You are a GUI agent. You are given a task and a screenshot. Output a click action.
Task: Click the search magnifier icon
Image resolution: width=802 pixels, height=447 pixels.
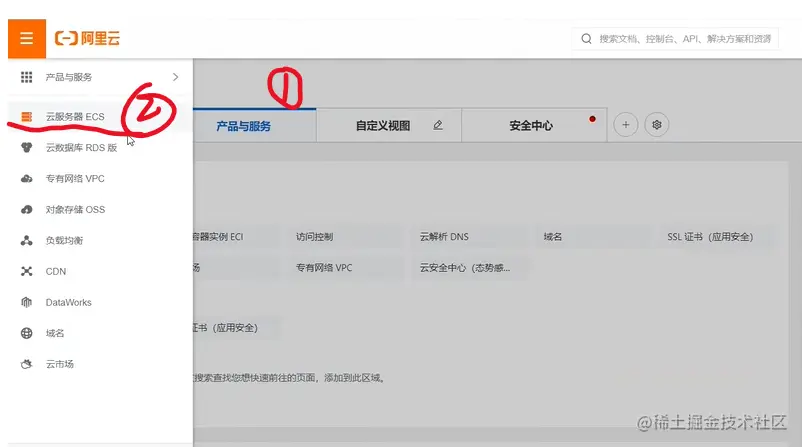tap(586, 39)
